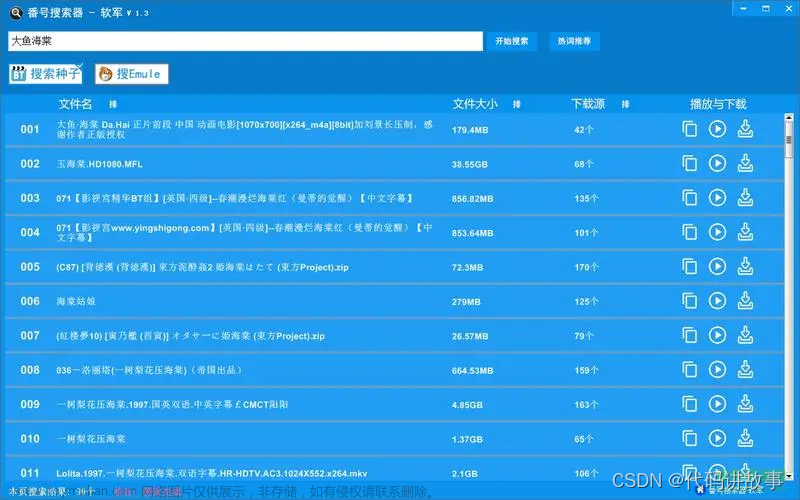The width and height of the screenshot is (800, 500).
Task: Play the row 010 一树梨花压海棠 result
Action: click(717, 438)
